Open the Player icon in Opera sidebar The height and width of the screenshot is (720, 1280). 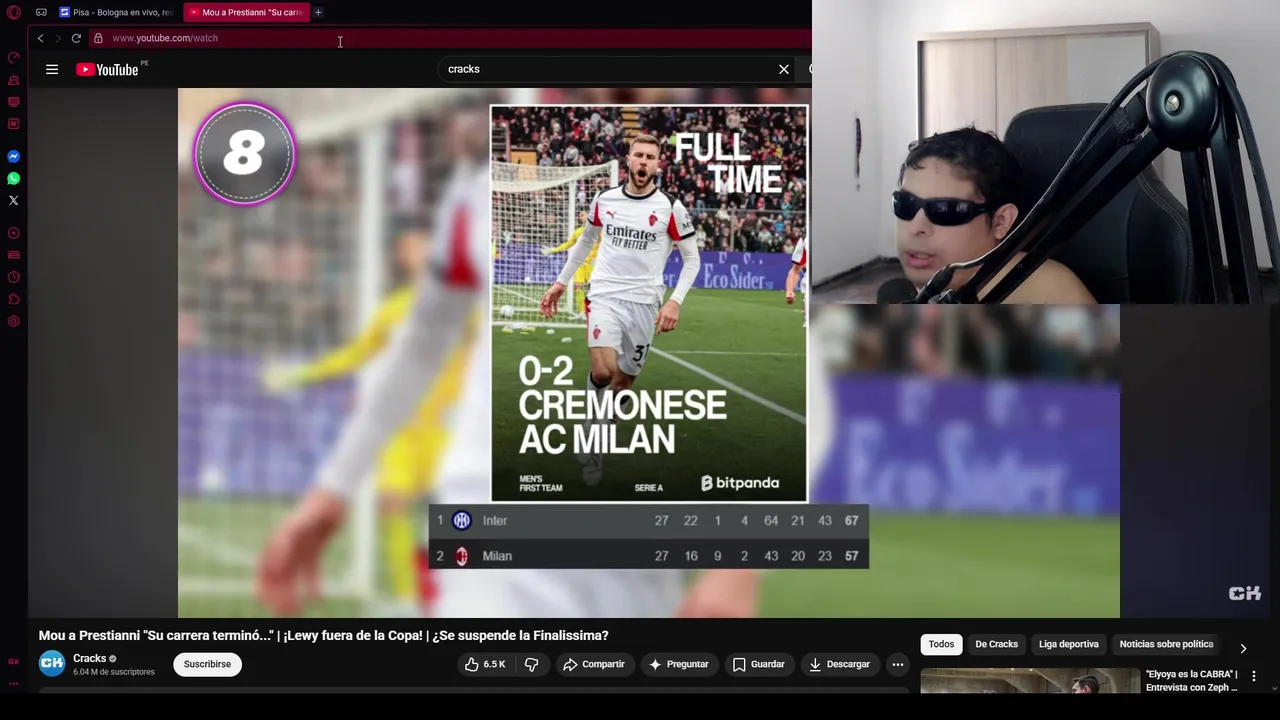click(13, 233)
